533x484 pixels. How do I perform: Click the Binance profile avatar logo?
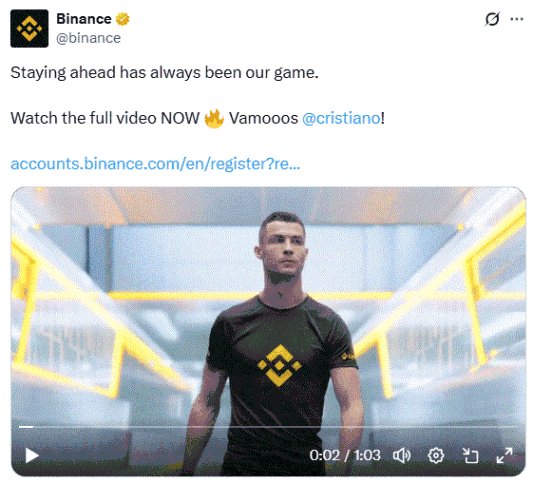click(29, 29)
